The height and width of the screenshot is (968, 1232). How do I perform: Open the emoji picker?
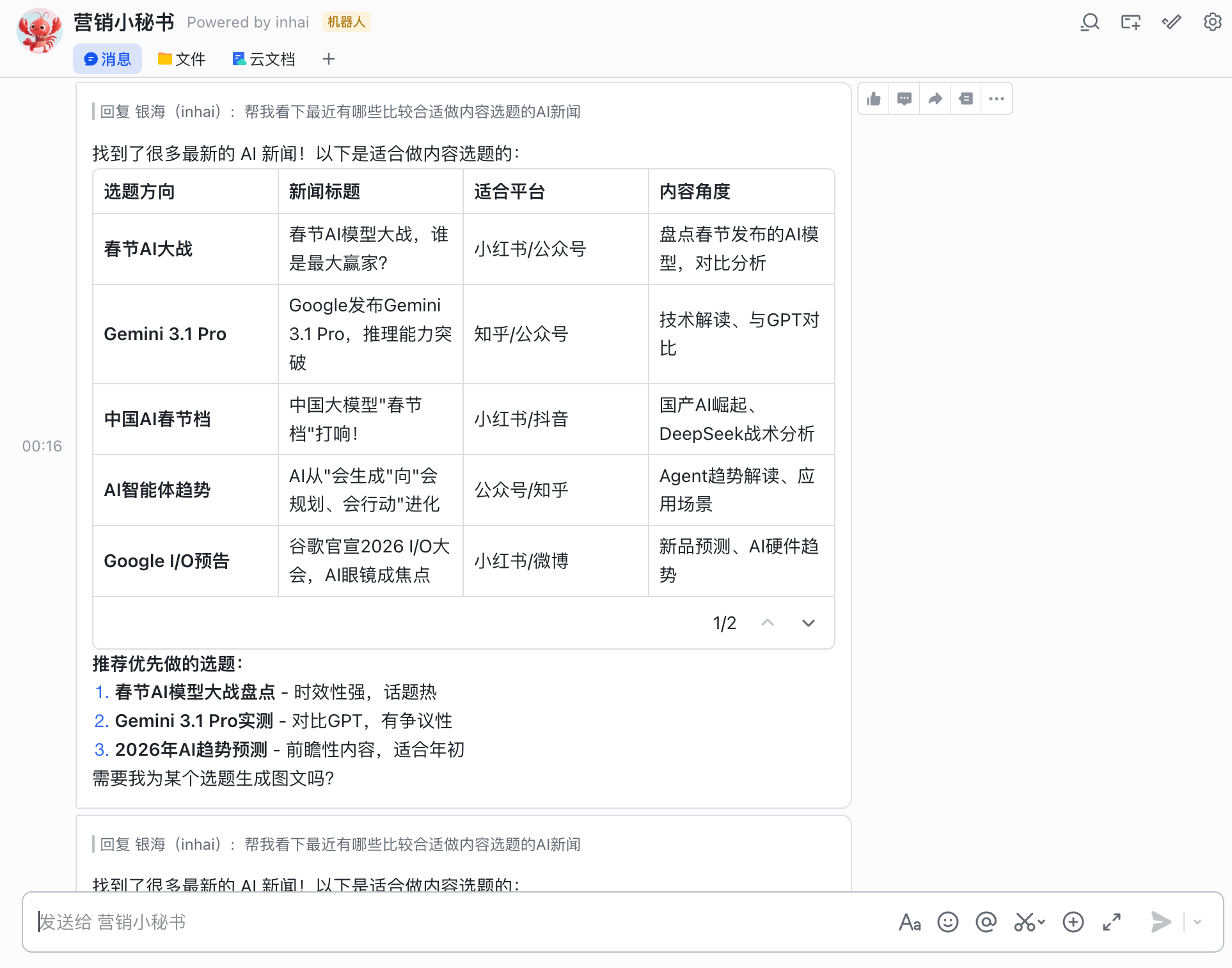pyautogui.click(x=948, y=922)
